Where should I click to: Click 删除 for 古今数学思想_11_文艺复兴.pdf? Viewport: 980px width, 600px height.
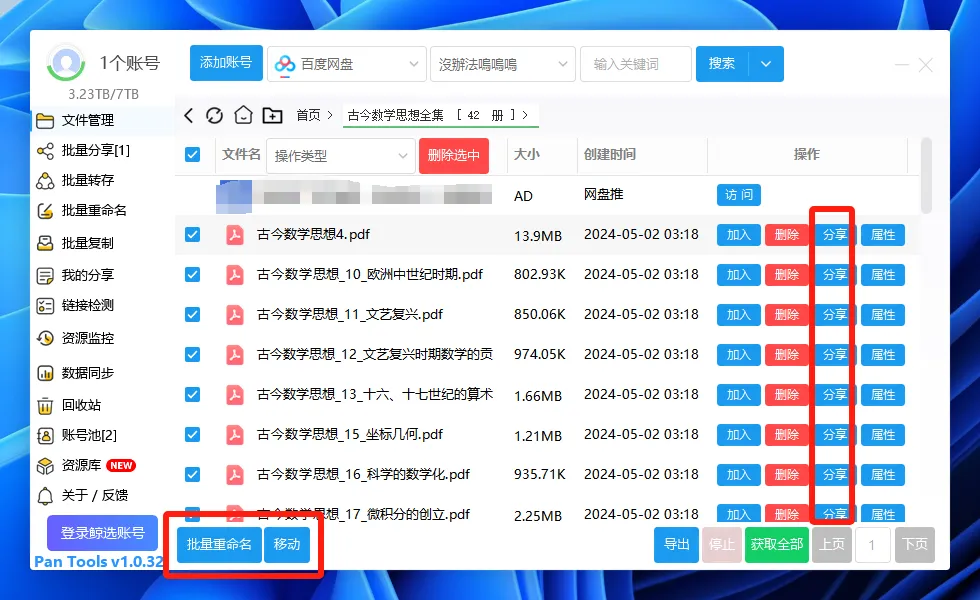point(787,315)
